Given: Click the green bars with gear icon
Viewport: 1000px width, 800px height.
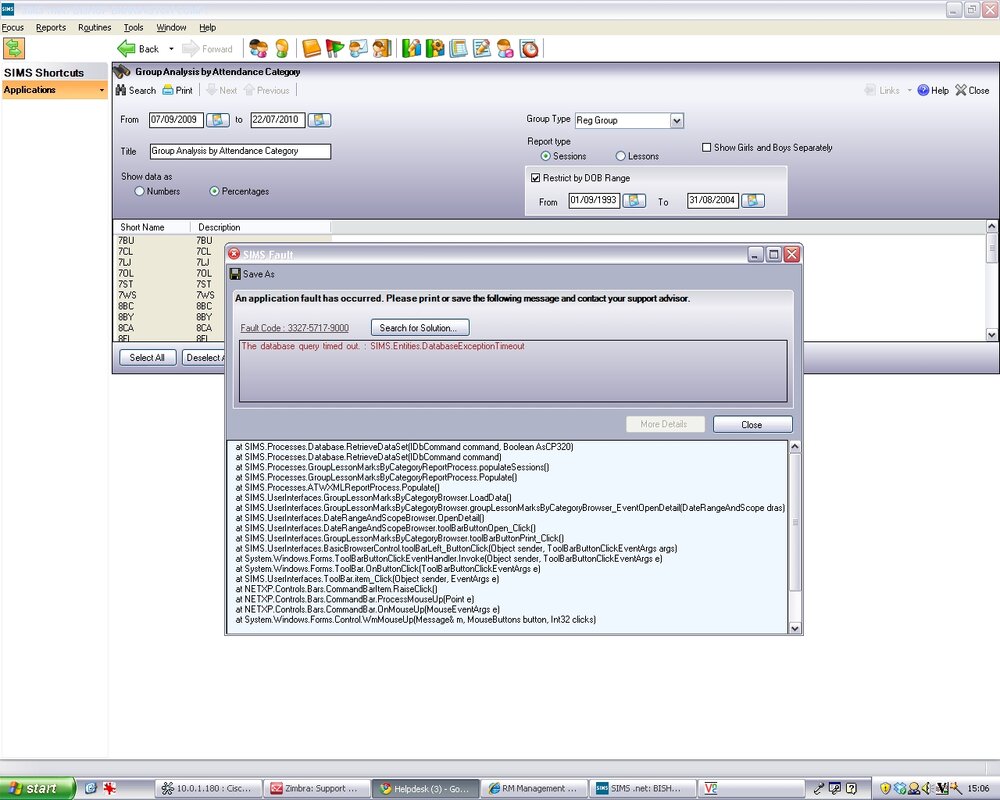Looking at the screenshot, I should pyautogui.click(x=435, y=48).
